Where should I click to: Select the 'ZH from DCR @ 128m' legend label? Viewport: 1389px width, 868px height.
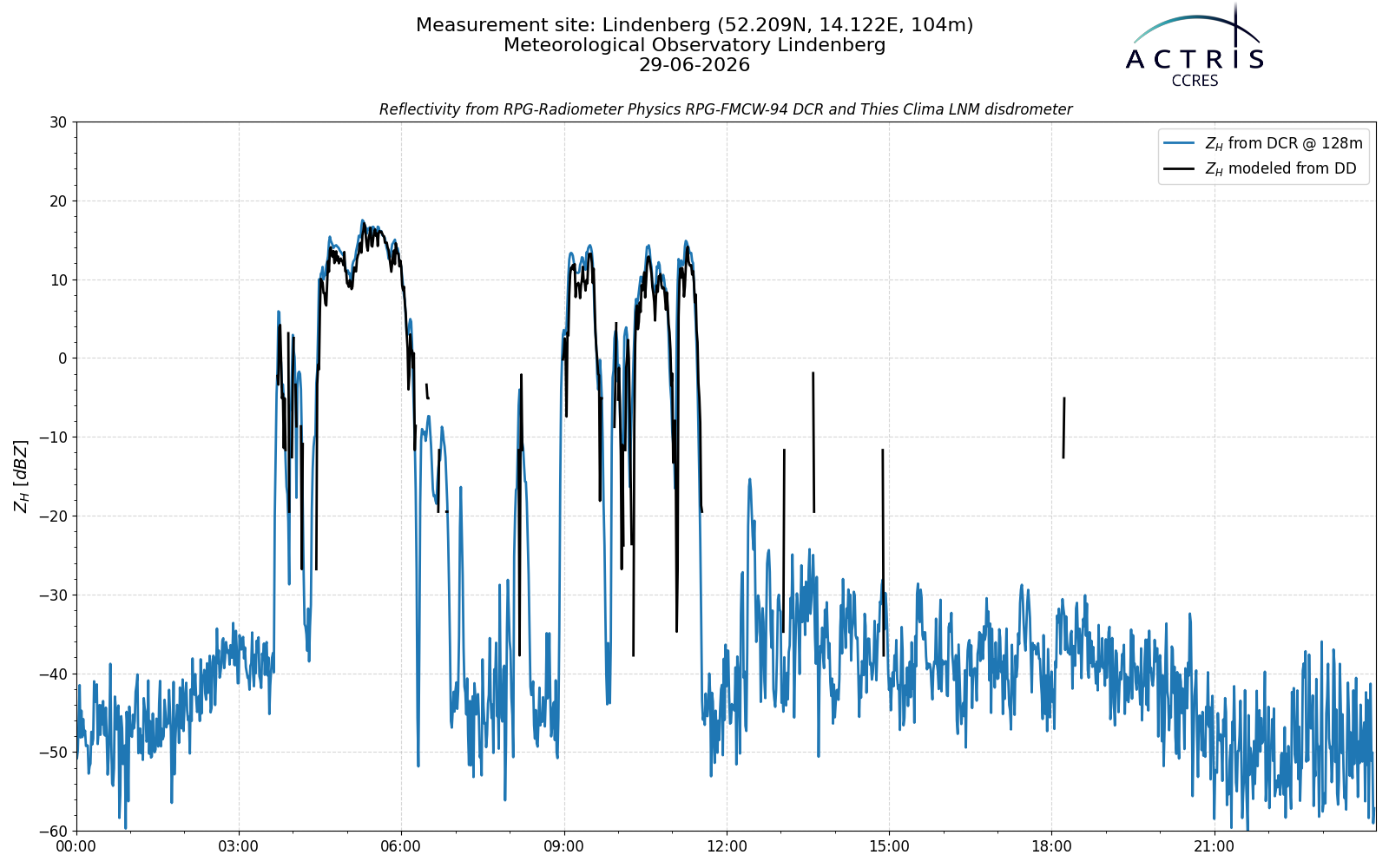click(1284, 143)
